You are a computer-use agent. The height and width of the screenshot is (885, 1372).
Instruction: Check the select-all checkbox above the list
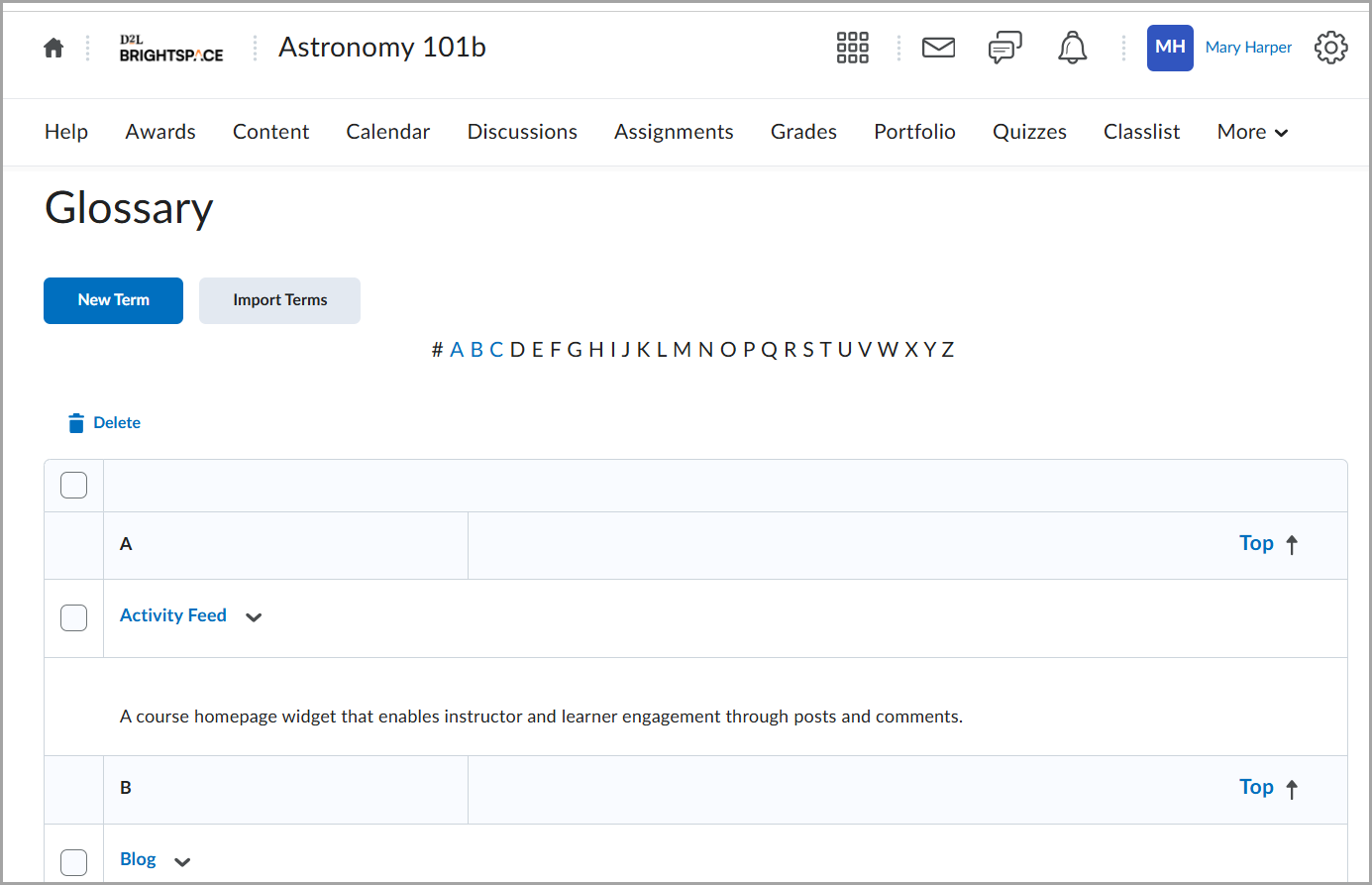click(73, 485)
